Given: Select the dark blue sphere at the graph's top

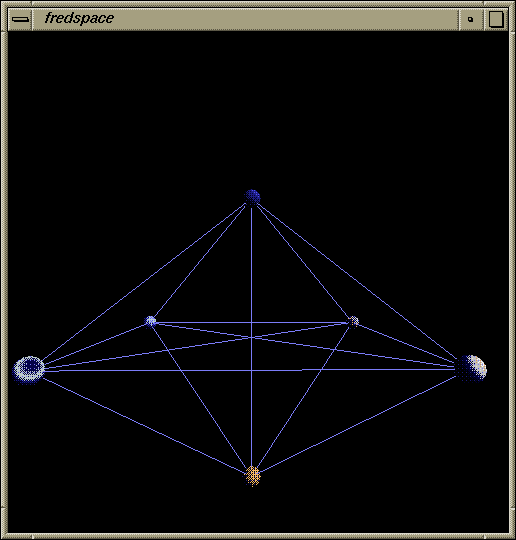Looking at the screenshot, I should 252,197.
